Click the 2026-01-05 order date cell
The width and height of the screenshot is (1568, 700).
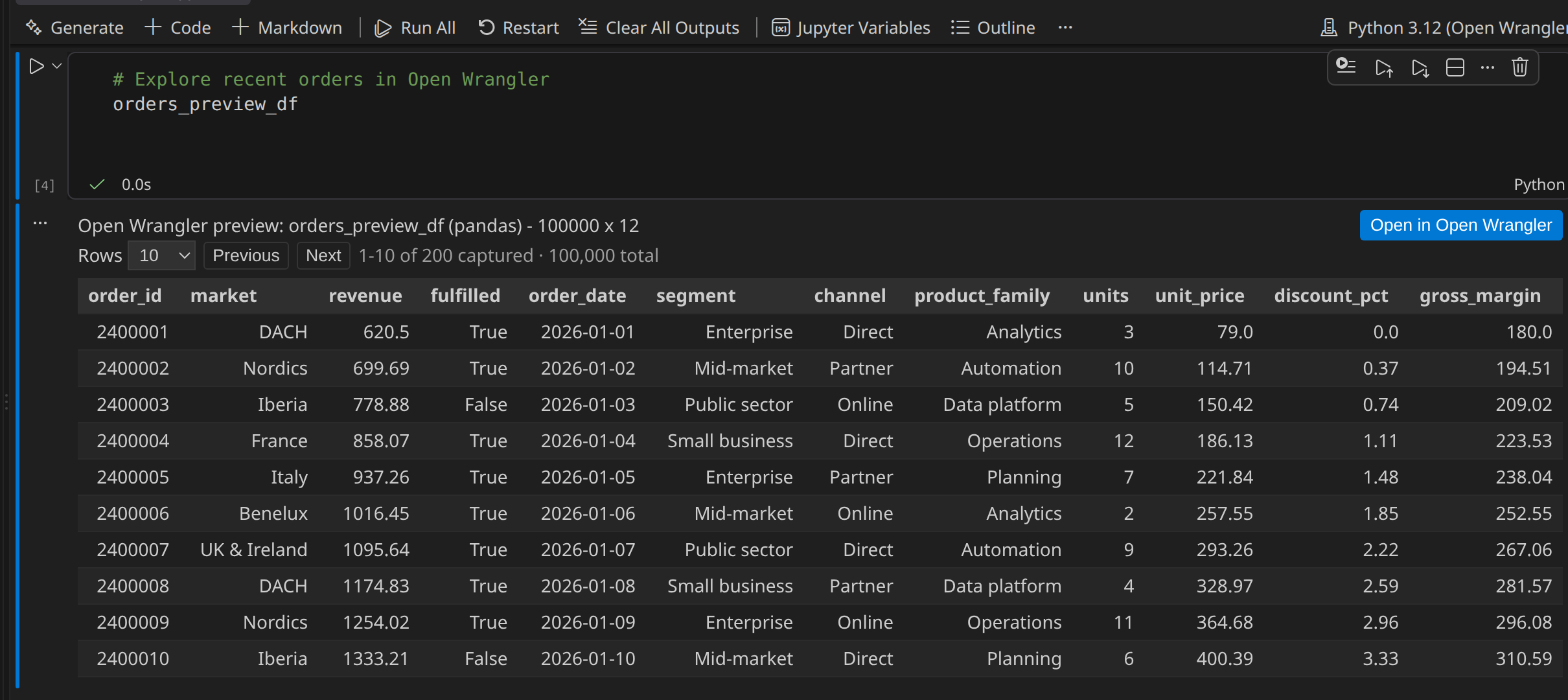(588, 477)
